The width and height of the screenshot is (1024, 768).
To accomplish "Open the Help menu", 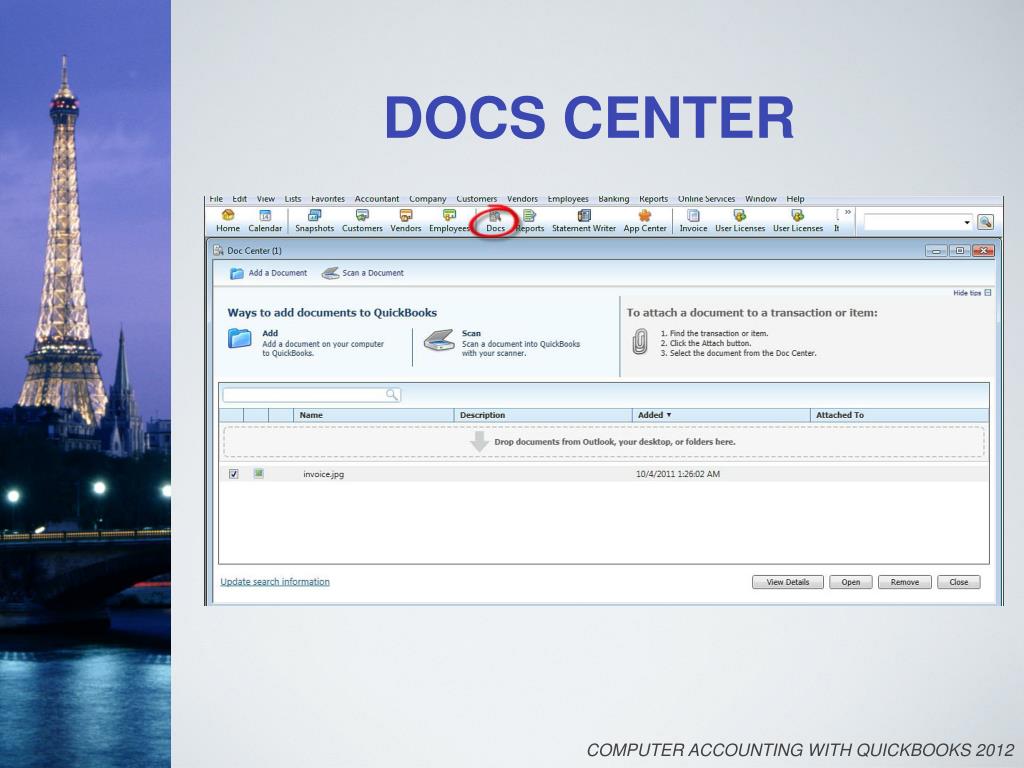I will [x=795, y=199].
